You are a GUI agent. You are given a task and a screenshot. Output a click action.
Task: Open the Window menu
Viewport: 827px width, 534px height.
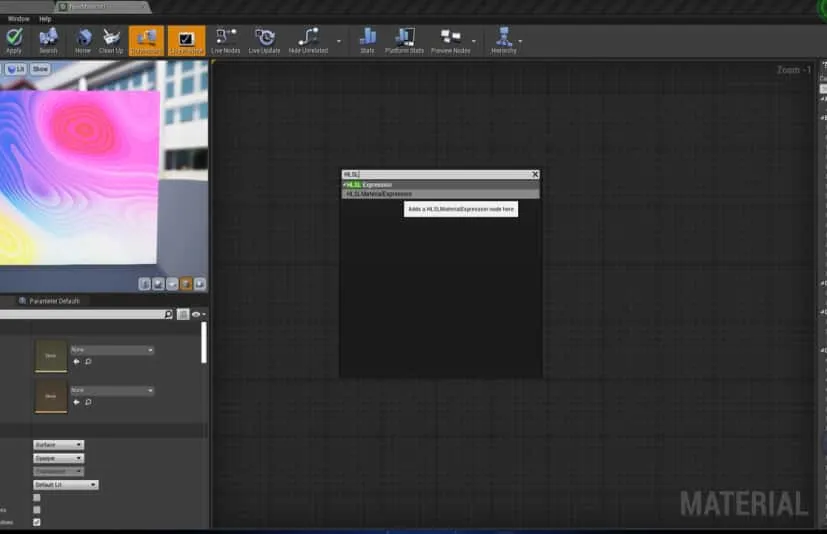pos(18,19)
